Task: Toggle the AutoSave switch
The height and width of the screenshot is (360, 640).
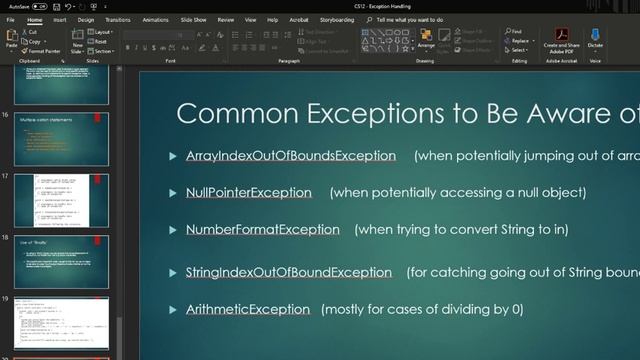Action: click(x=39, y=7)
